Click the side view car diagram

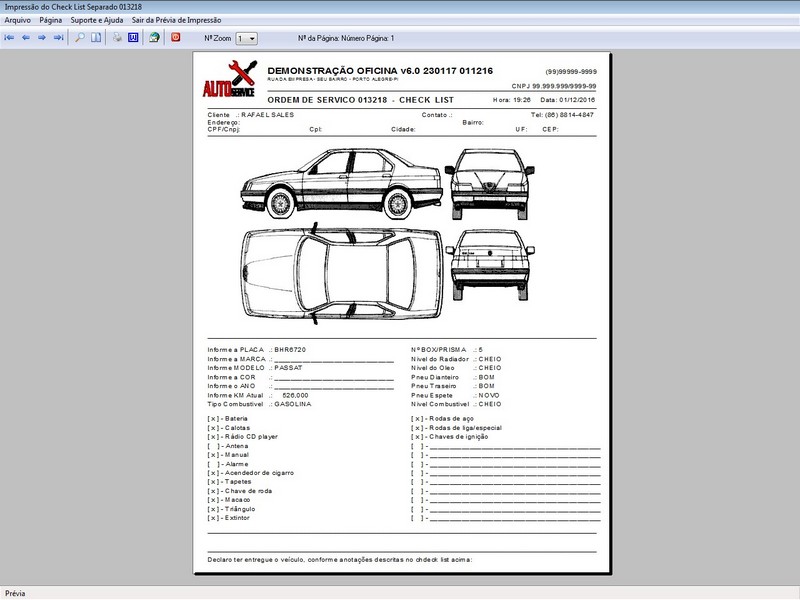click(341, 184)
